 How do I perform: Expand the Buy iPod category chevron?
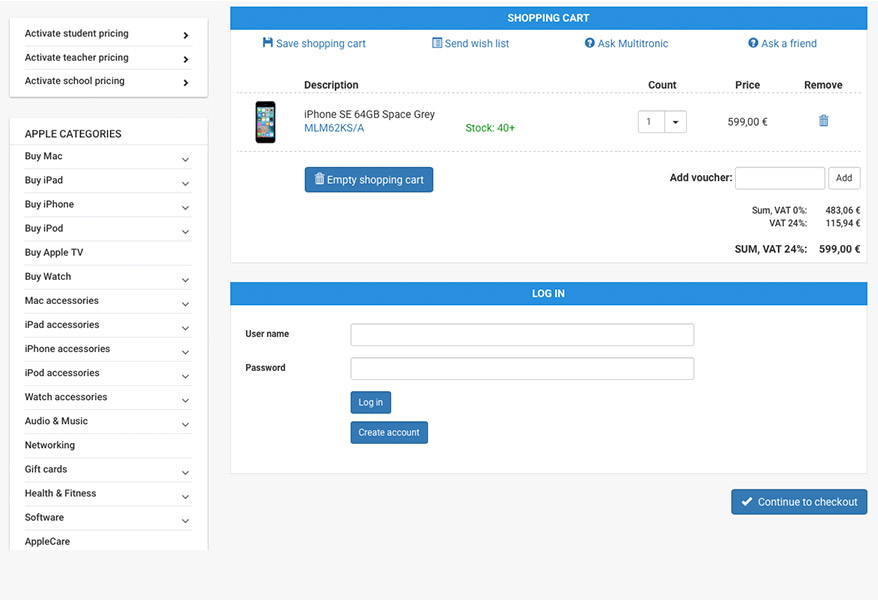[x=185, y=232]
